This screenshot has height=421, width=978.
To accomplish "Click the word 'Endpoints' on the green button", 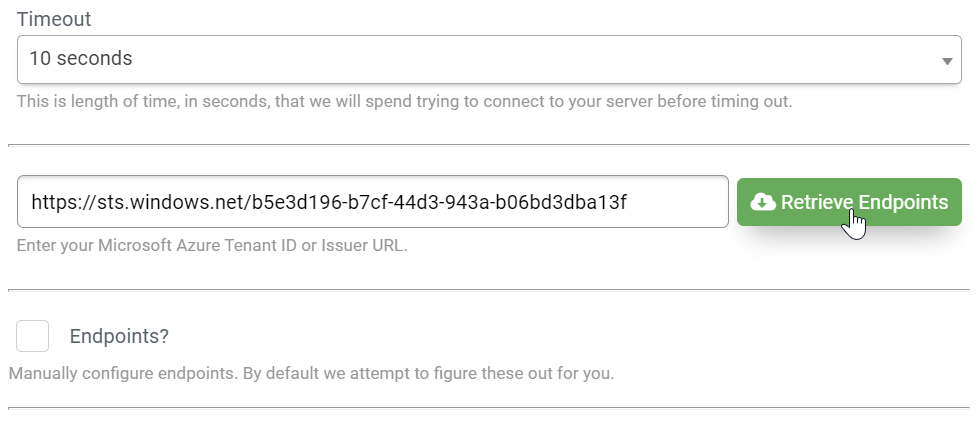I will pos(900,202).
